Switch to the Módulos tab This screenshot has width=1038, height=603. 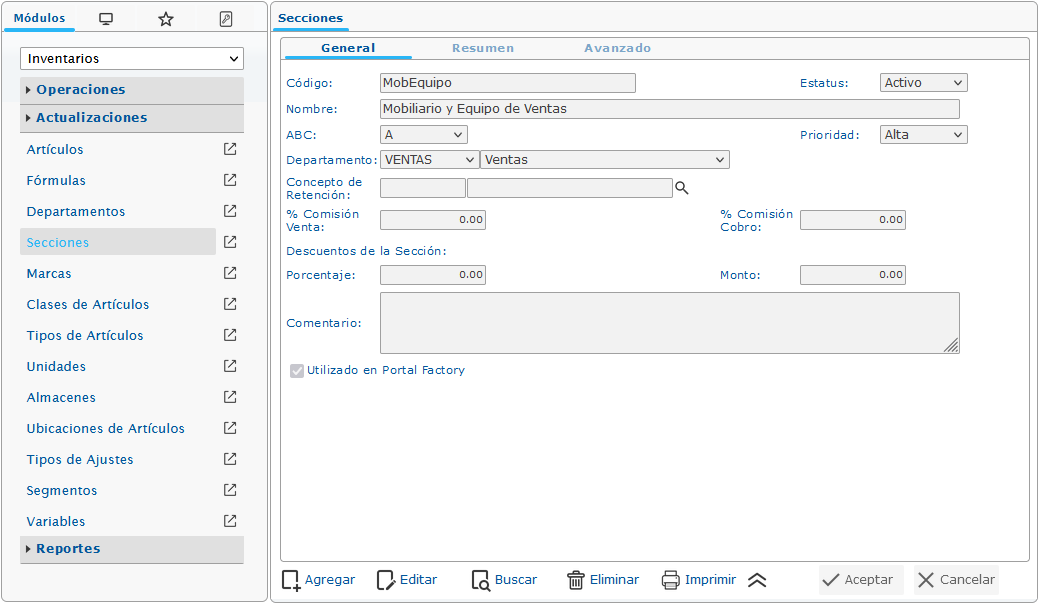(40, 19)
